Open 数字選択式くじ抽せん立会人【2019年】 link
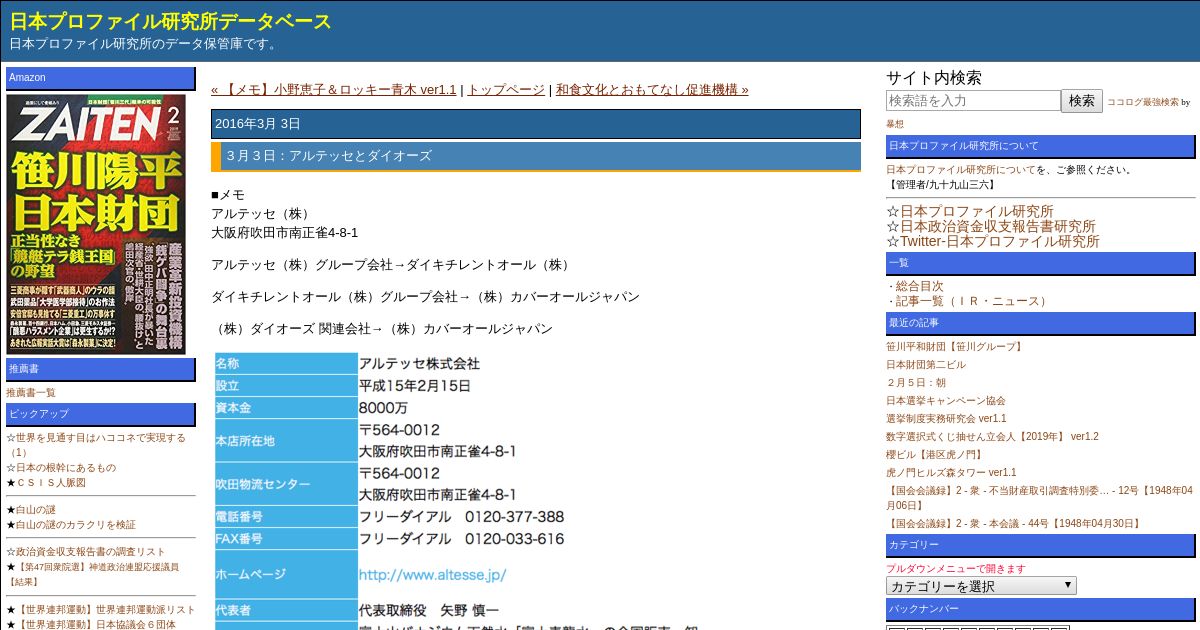 click(992, 437)
